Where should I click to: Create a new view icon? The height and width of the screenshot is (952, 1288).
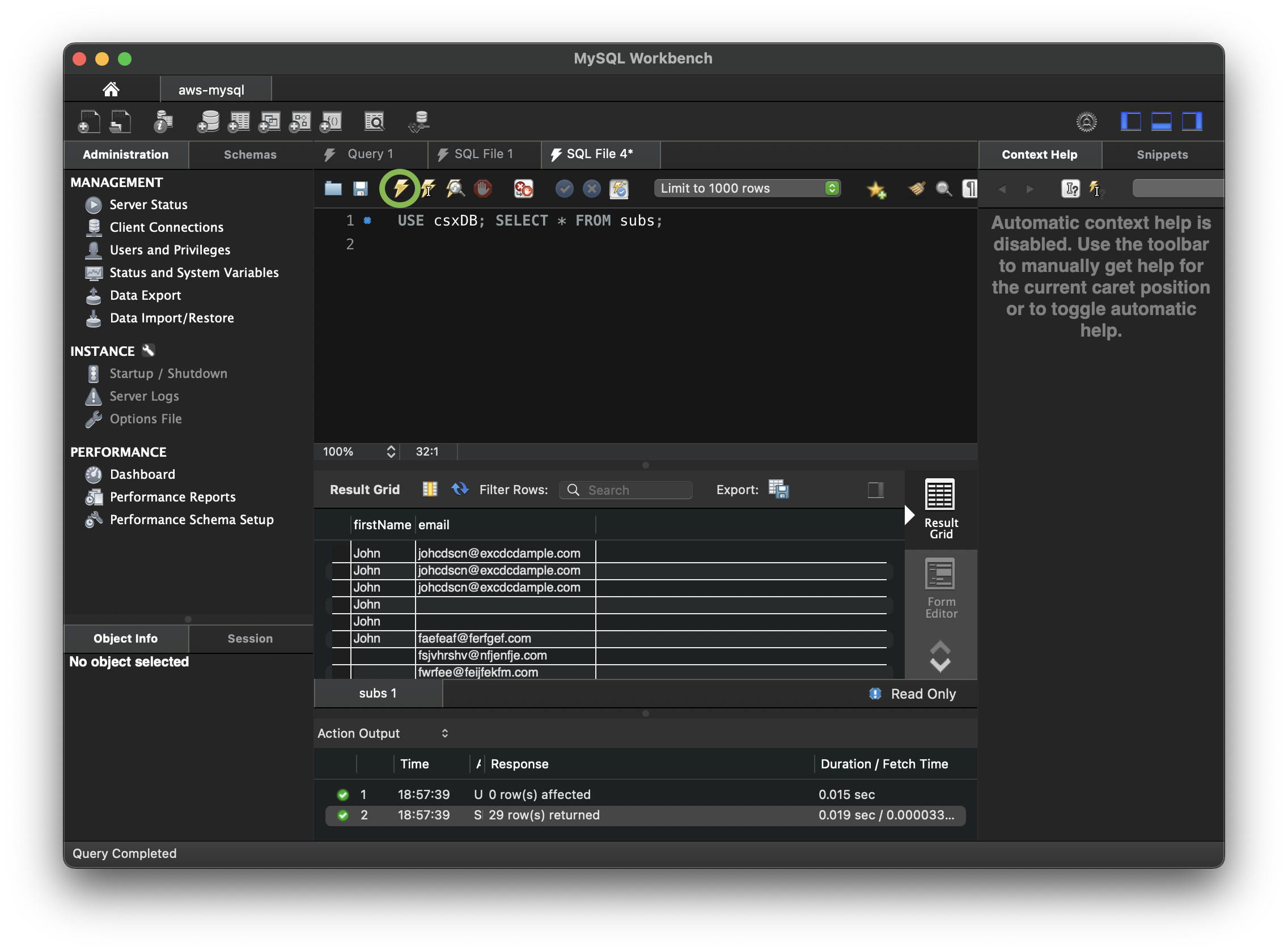click(x=269, y=122)
